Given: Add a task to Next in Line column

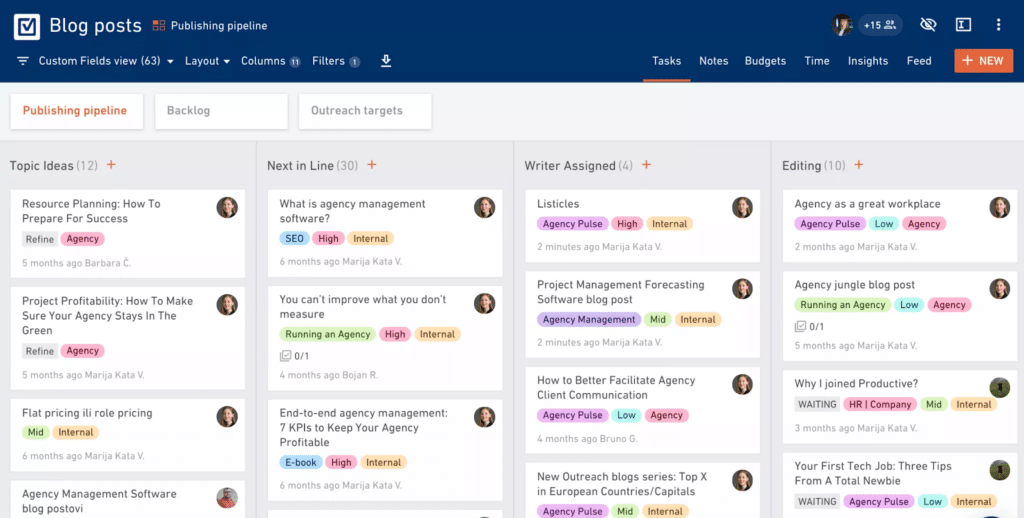Looking at the screenshot, I should click(x=372, y=165).
